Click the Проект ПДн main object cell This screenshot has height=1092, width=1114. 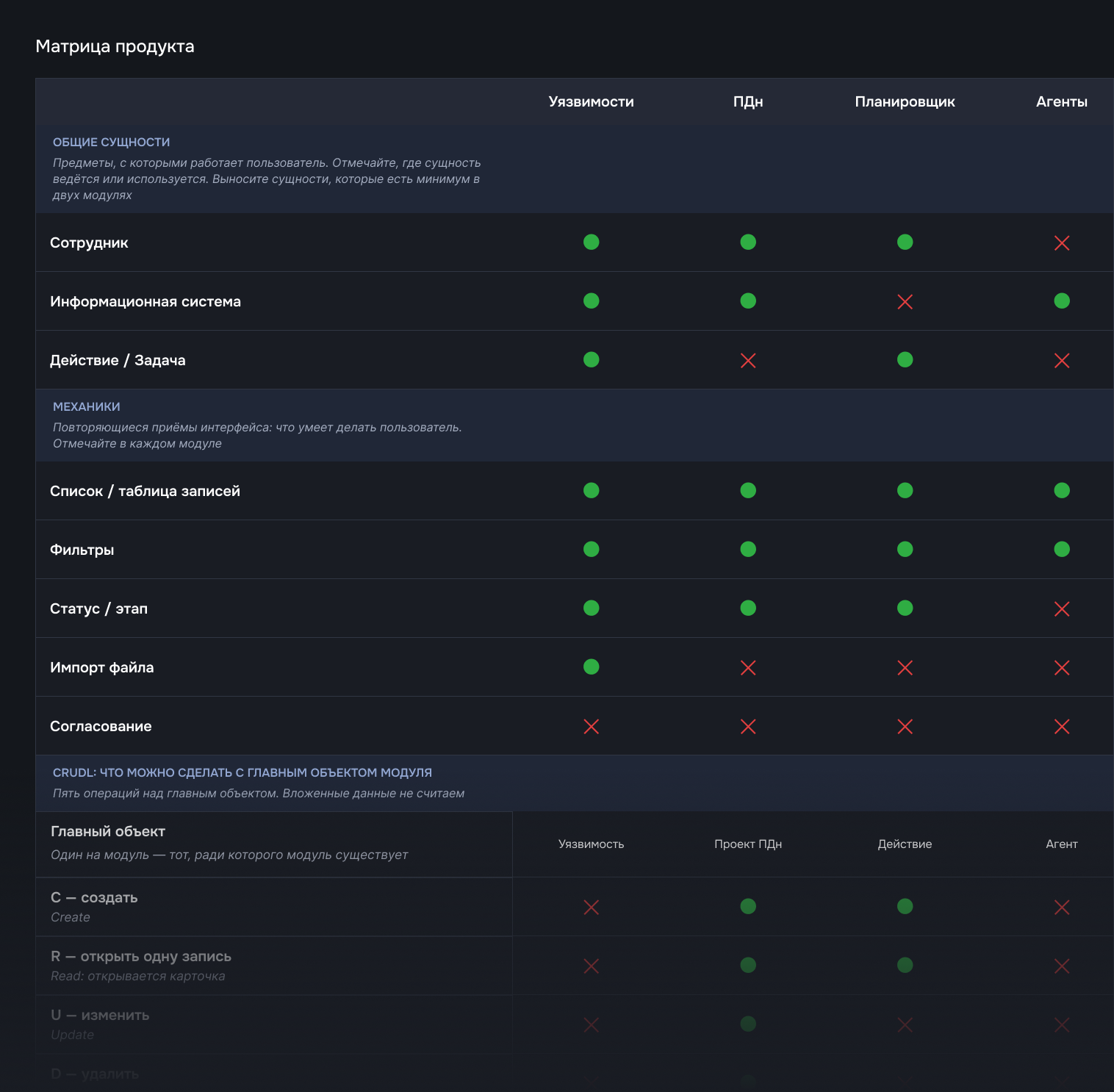point(748,844)
